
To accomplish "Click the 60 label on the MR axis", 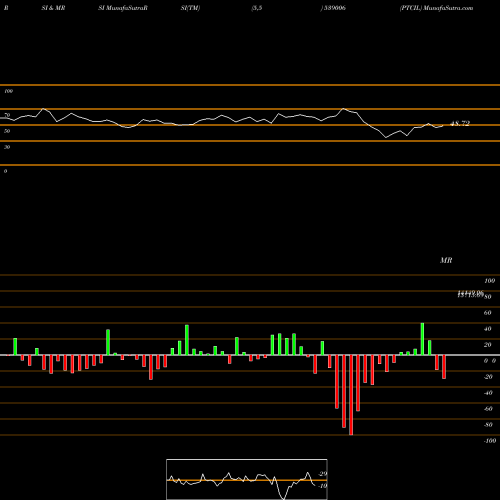I will 488,313.
